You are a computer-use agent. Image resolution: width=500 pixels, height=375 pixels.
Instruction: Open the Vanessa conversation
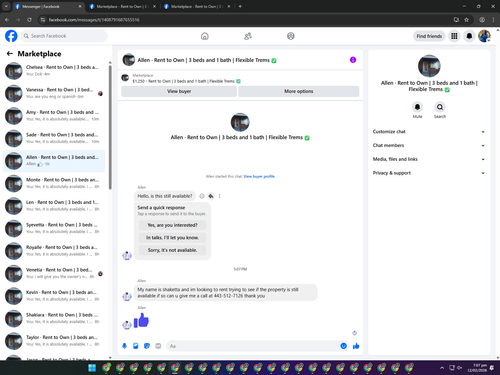[54, 93]
